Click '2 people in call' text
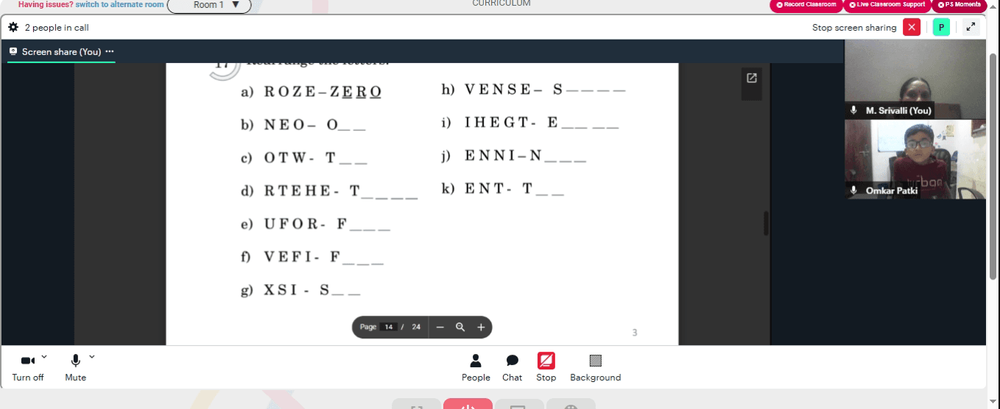This screenshot has height=409, width=1000. [x=57, y=27]
